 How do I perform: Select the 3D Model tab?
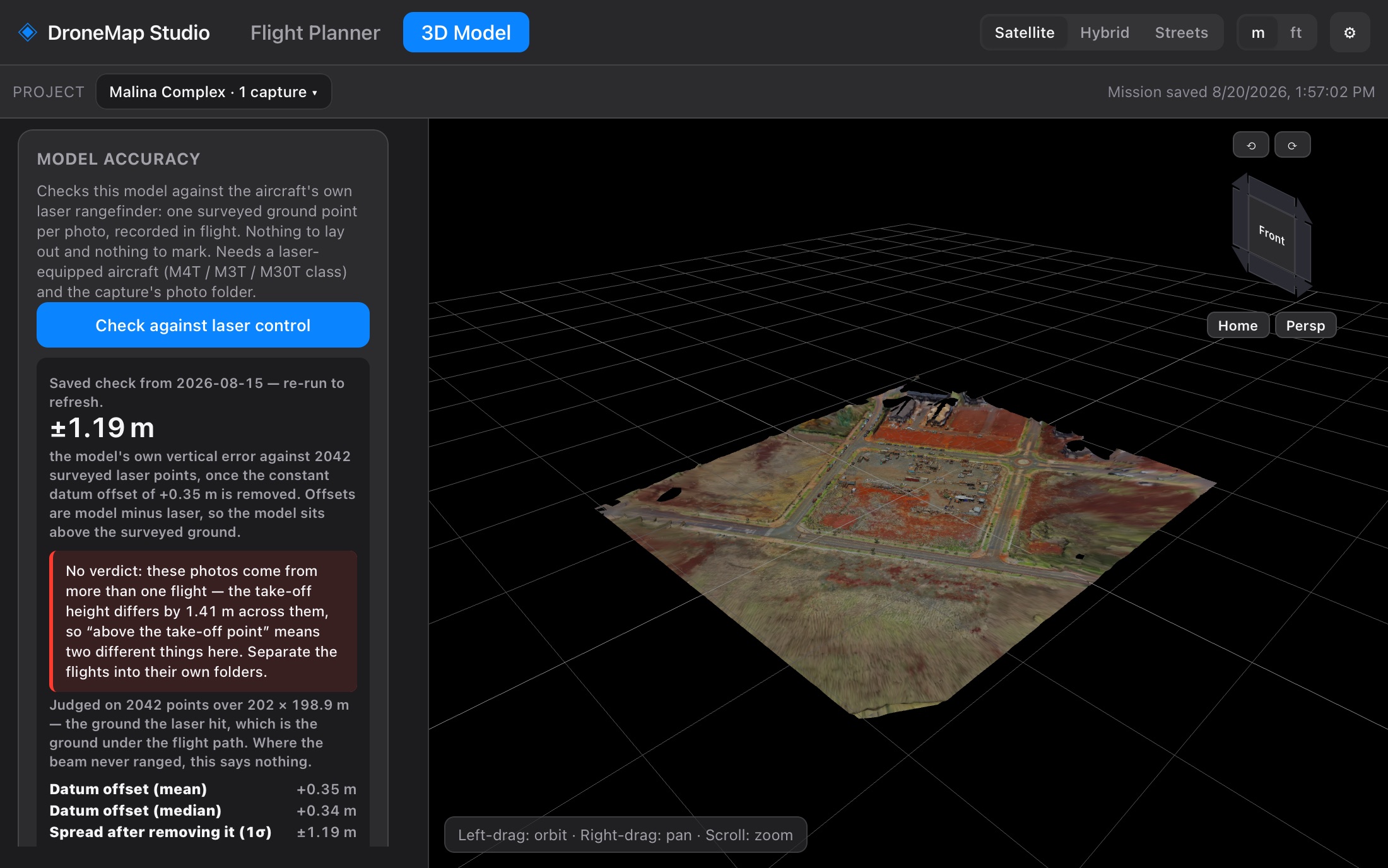(466, 32)
